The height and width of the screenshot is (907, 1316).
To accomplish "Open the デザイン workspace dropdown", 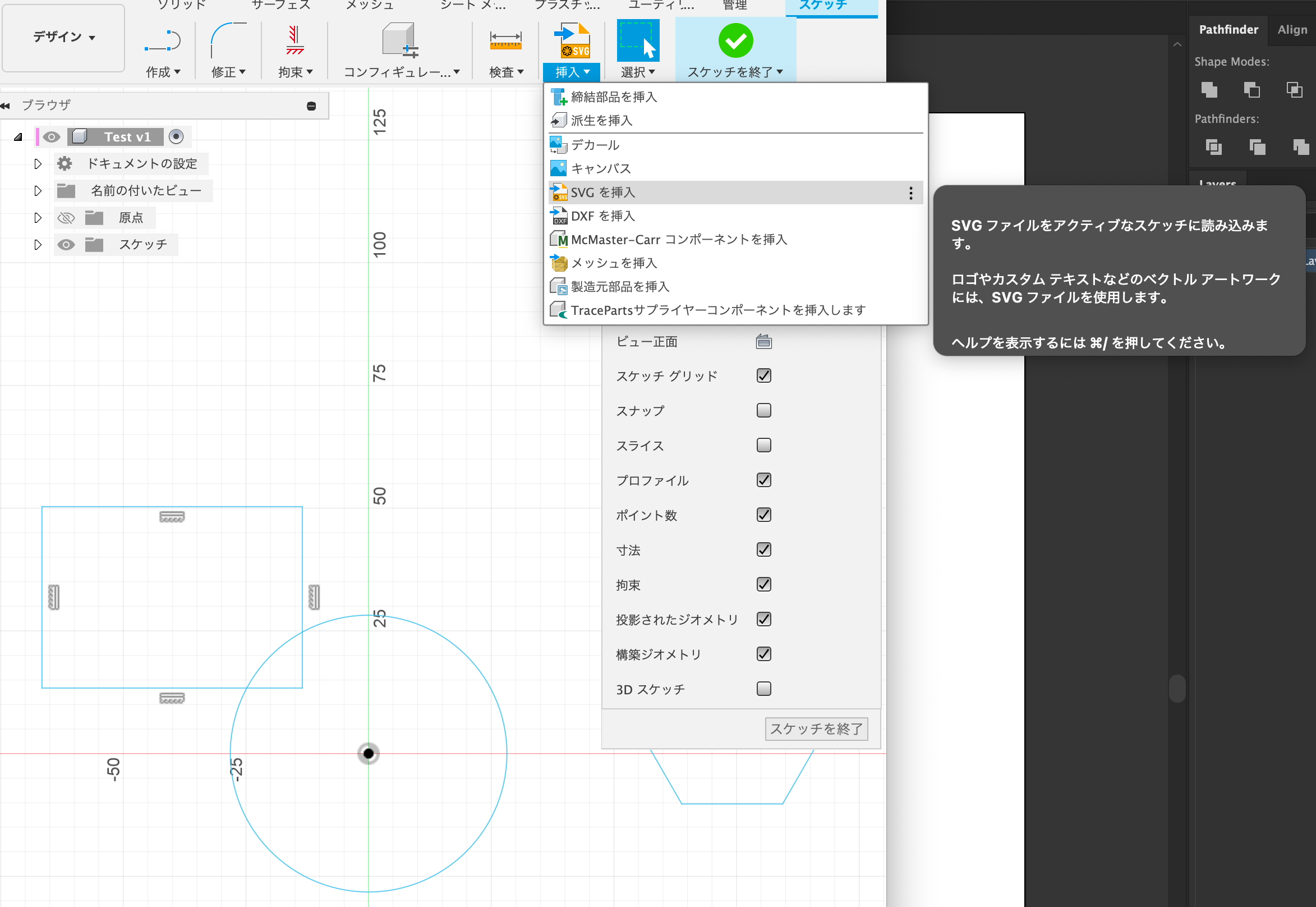I will pos(63,38).
